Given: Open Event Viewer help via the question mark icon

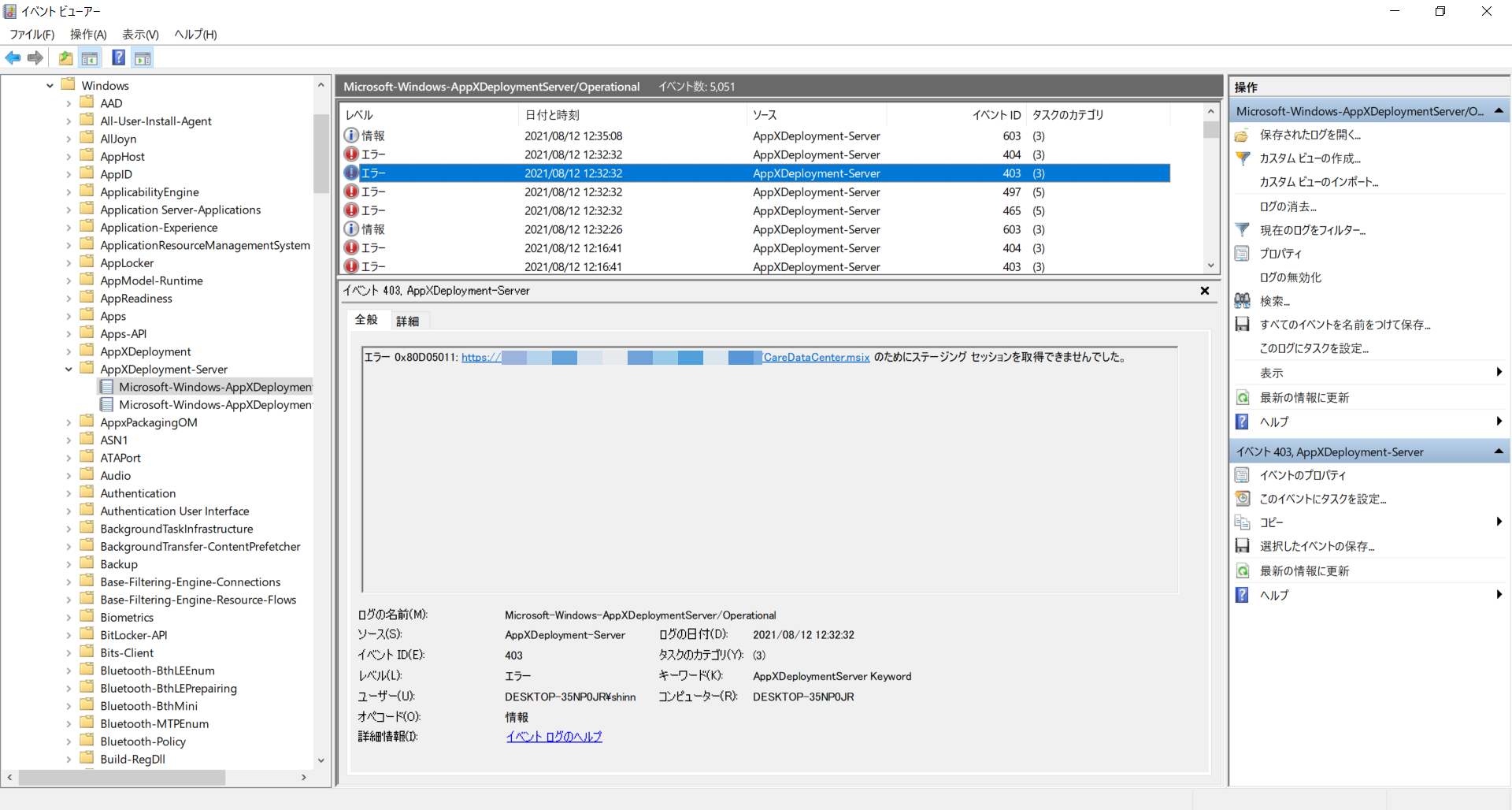Looking at the screenshot, I should pos(118,58).
